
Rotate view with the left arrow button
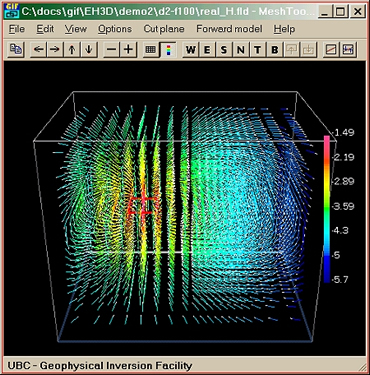tap(39, 50)
